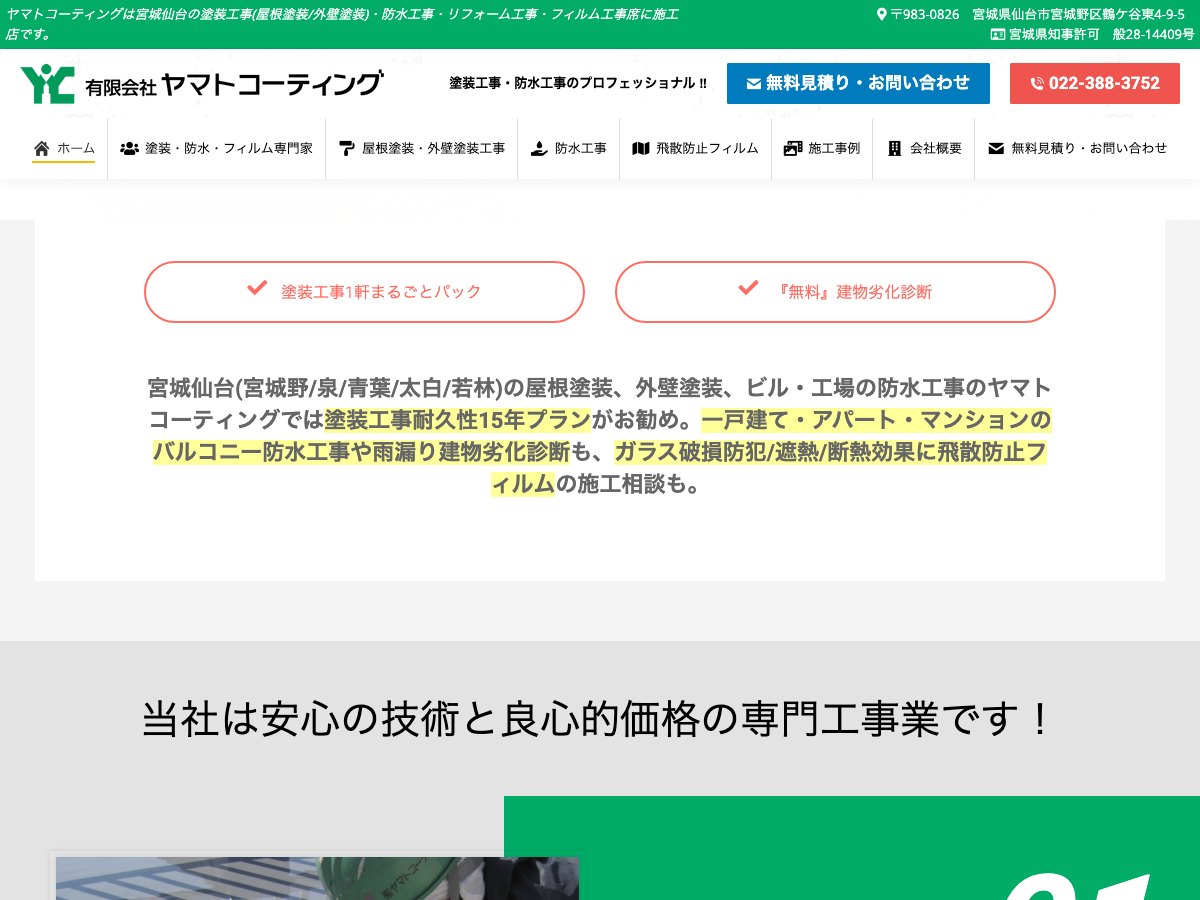The image size is (1200, 900).
Task: Click the checkmark icon on 建物劣化診断 button
Action: pyautogui.click(x=748, y=288)
